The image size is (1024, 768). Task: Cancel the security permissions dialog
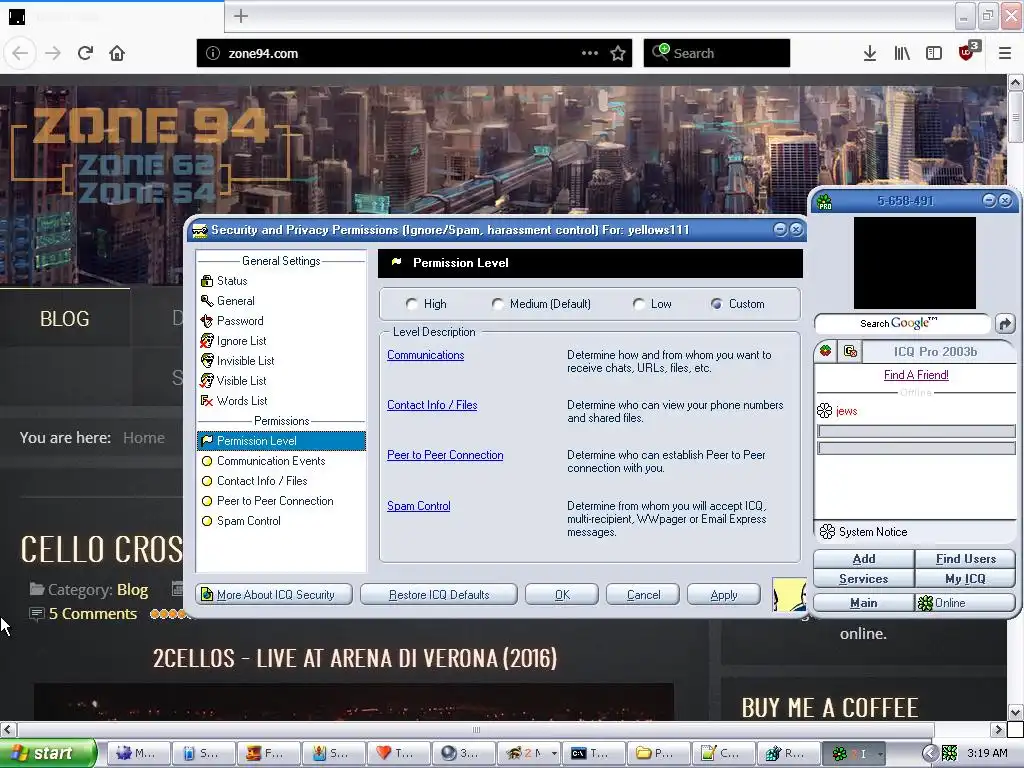tap(643, 595)
